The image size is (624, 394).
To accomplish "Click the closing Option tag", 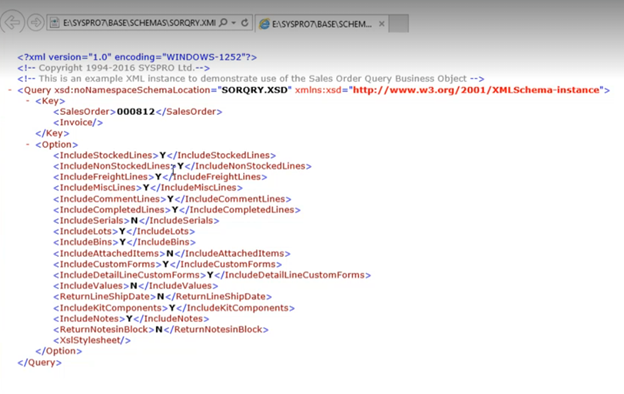I will (x=58, y=351).
